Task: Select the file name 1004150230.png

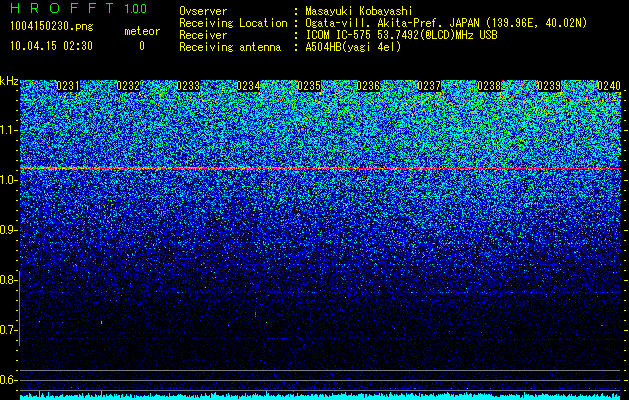Action: [52, 27]
